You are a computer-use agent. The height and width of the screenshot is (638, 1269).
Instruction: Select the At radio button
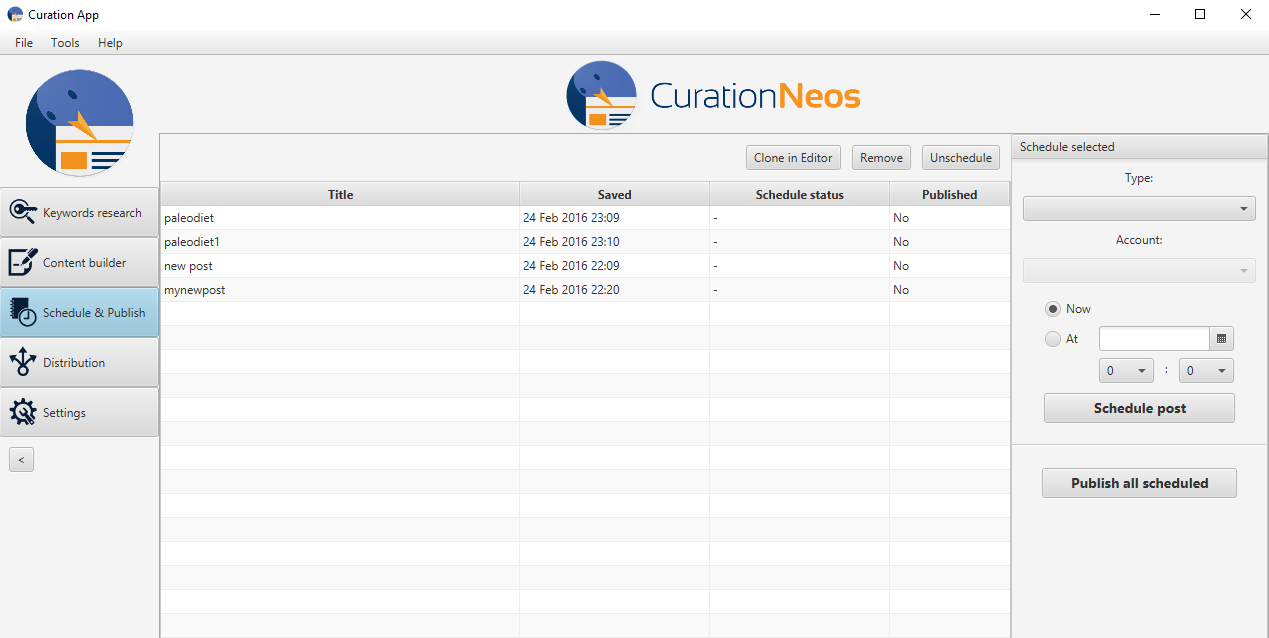pyautogui.click(x=1052, y=339)
